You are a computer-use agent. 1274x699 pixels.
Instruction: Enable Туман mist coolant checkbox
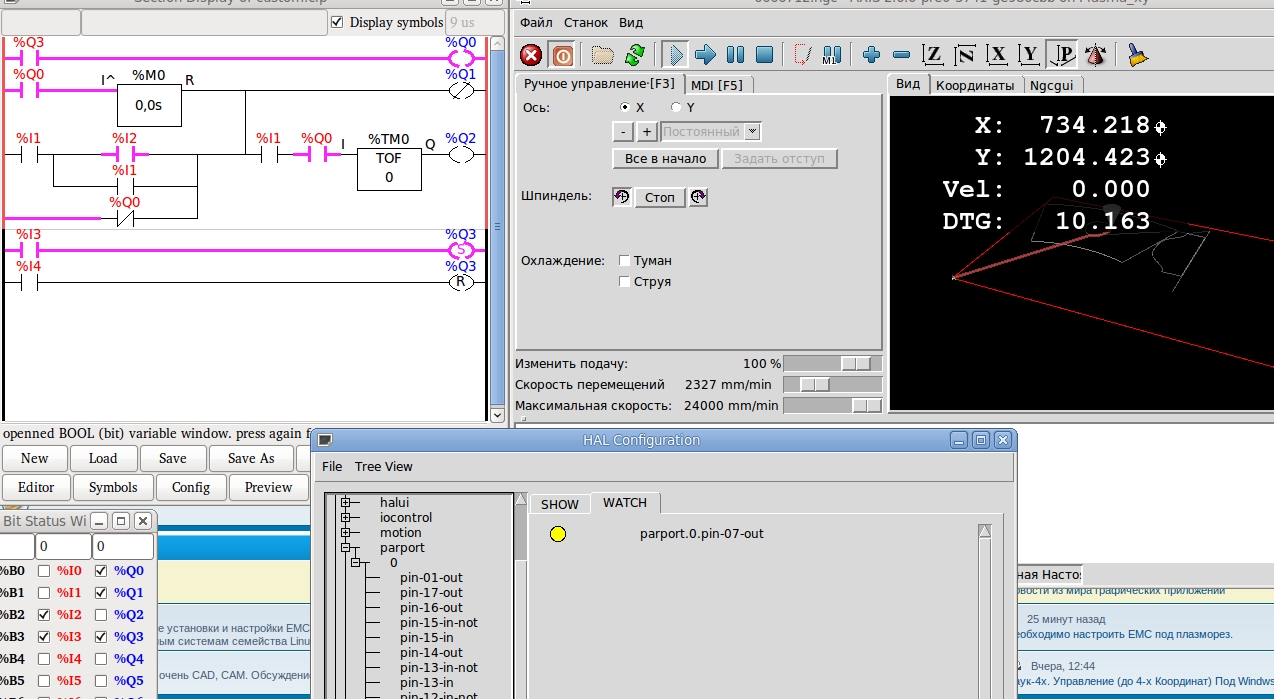tap(624, 260)
